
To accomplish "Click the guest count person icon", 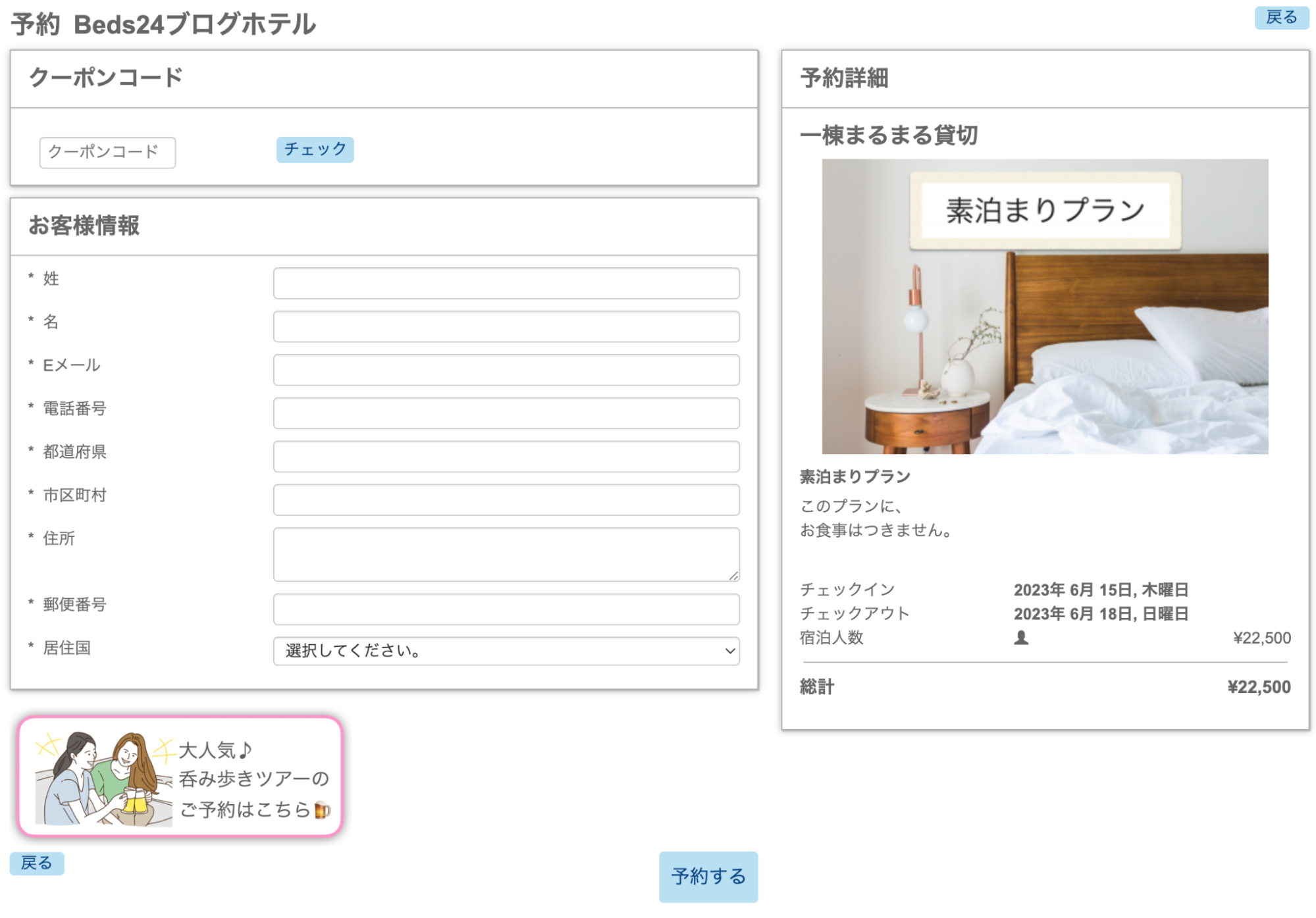I will pos(1020,638).
